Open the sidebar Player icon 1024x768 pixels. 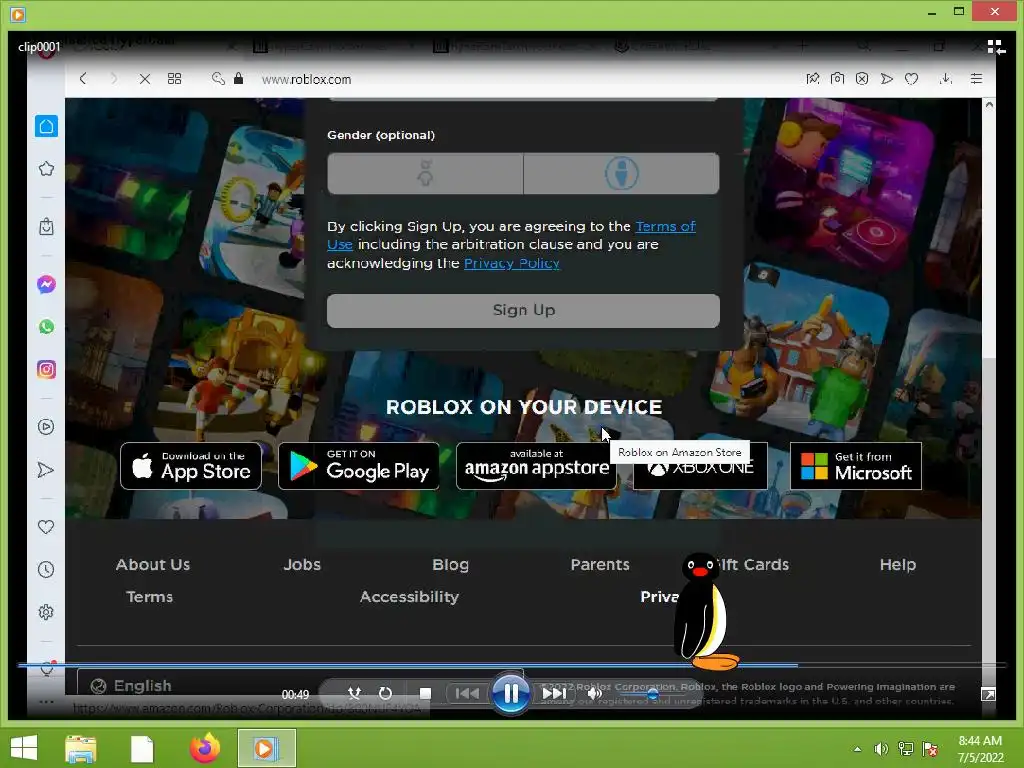coord(46,427)
